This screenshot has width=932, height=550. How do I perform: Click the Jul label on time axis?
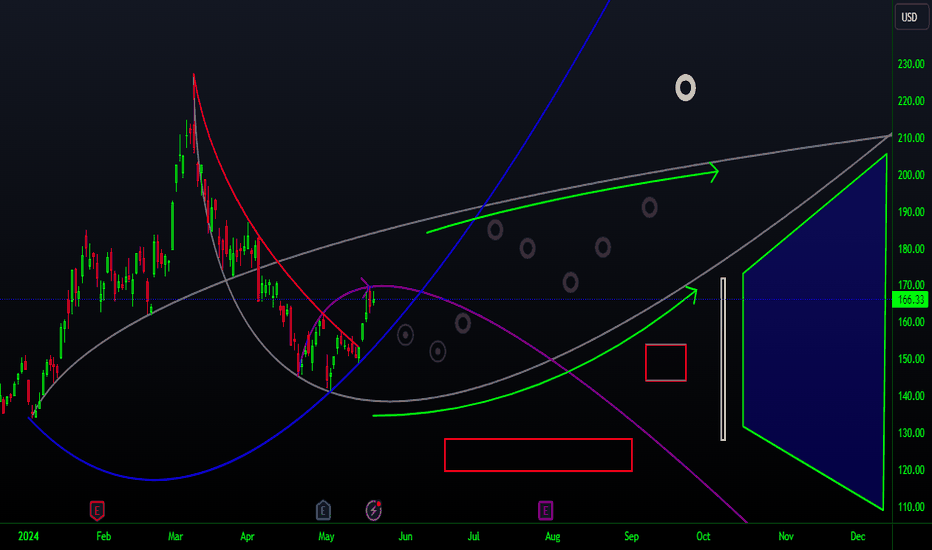click(x=474, y=536)
